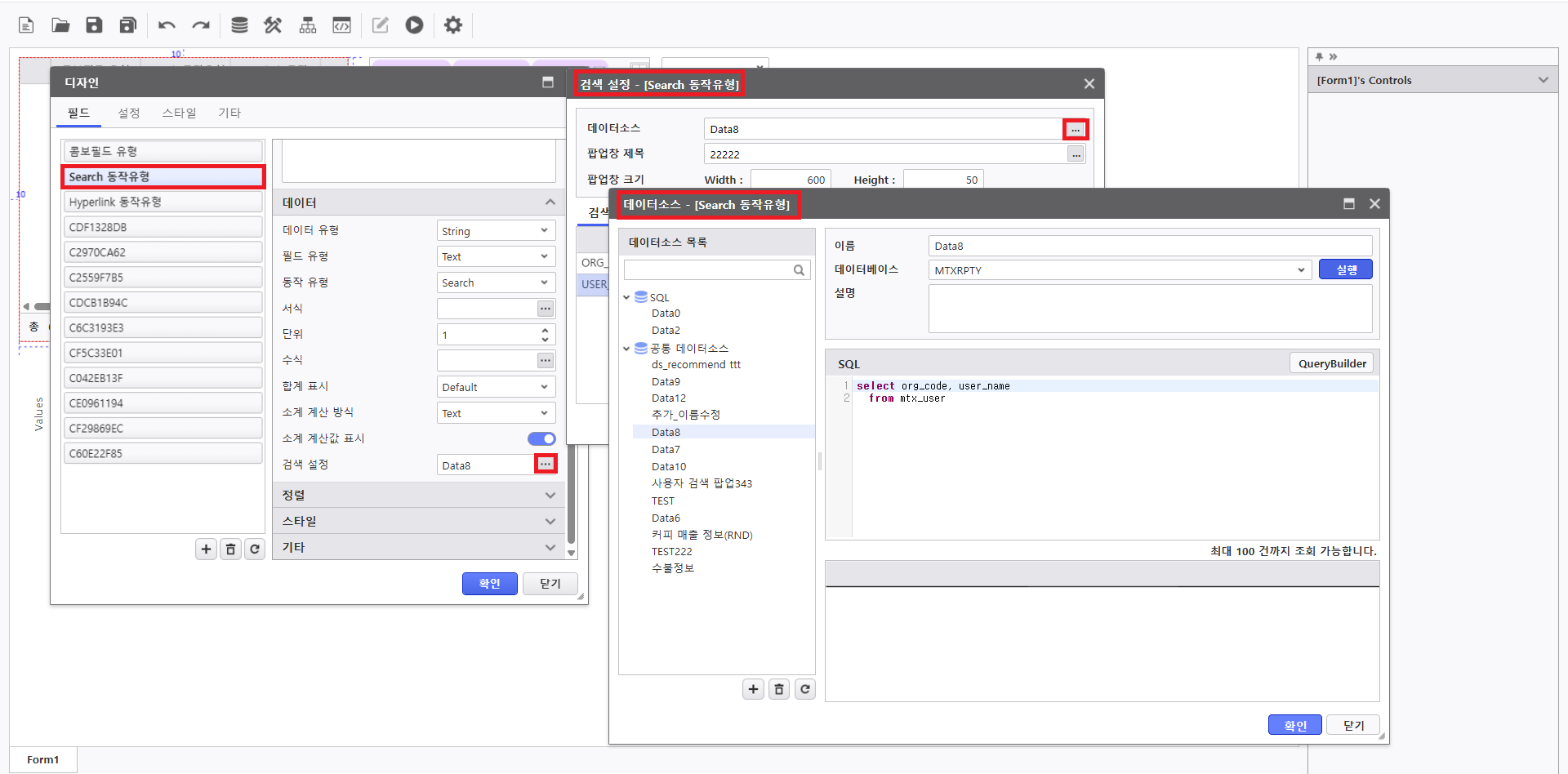
Task: Refresh the datasource list
Action: click(805, 689)
